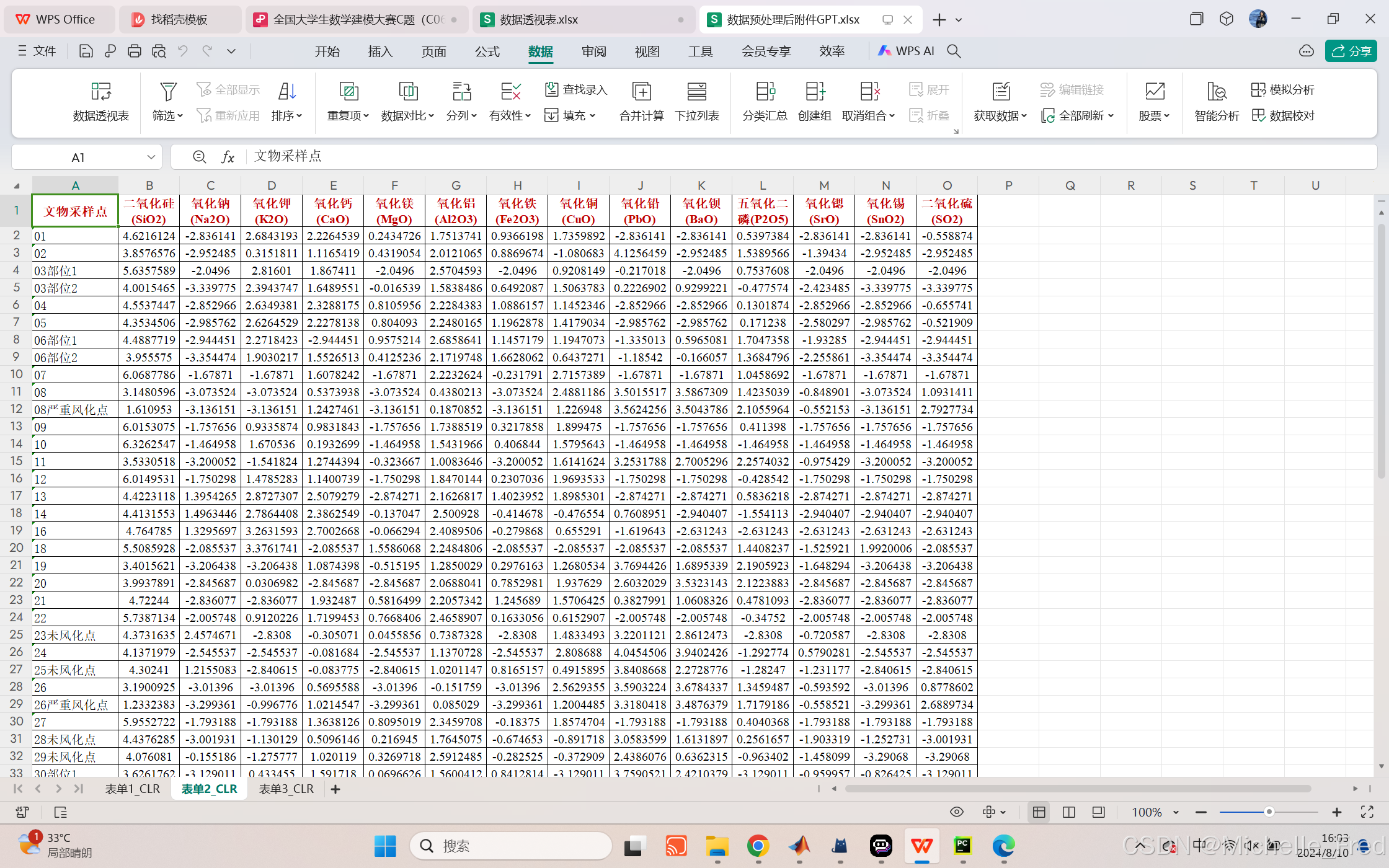This screenshot has height=868, width=1389.
Task: Click the save icon in quick toolbar
Action: [x=86, y=51]
